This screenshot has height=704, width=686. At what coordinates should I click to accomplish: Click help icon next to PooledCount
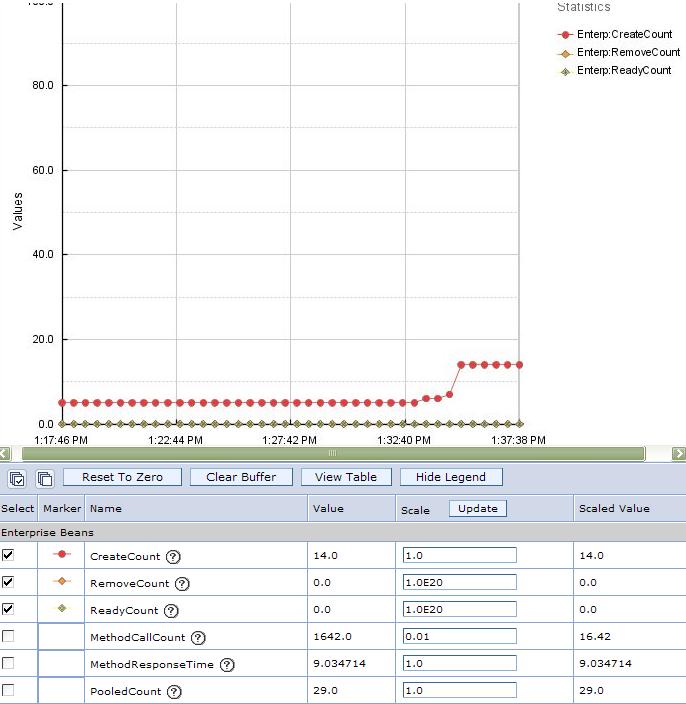point(174,691)
